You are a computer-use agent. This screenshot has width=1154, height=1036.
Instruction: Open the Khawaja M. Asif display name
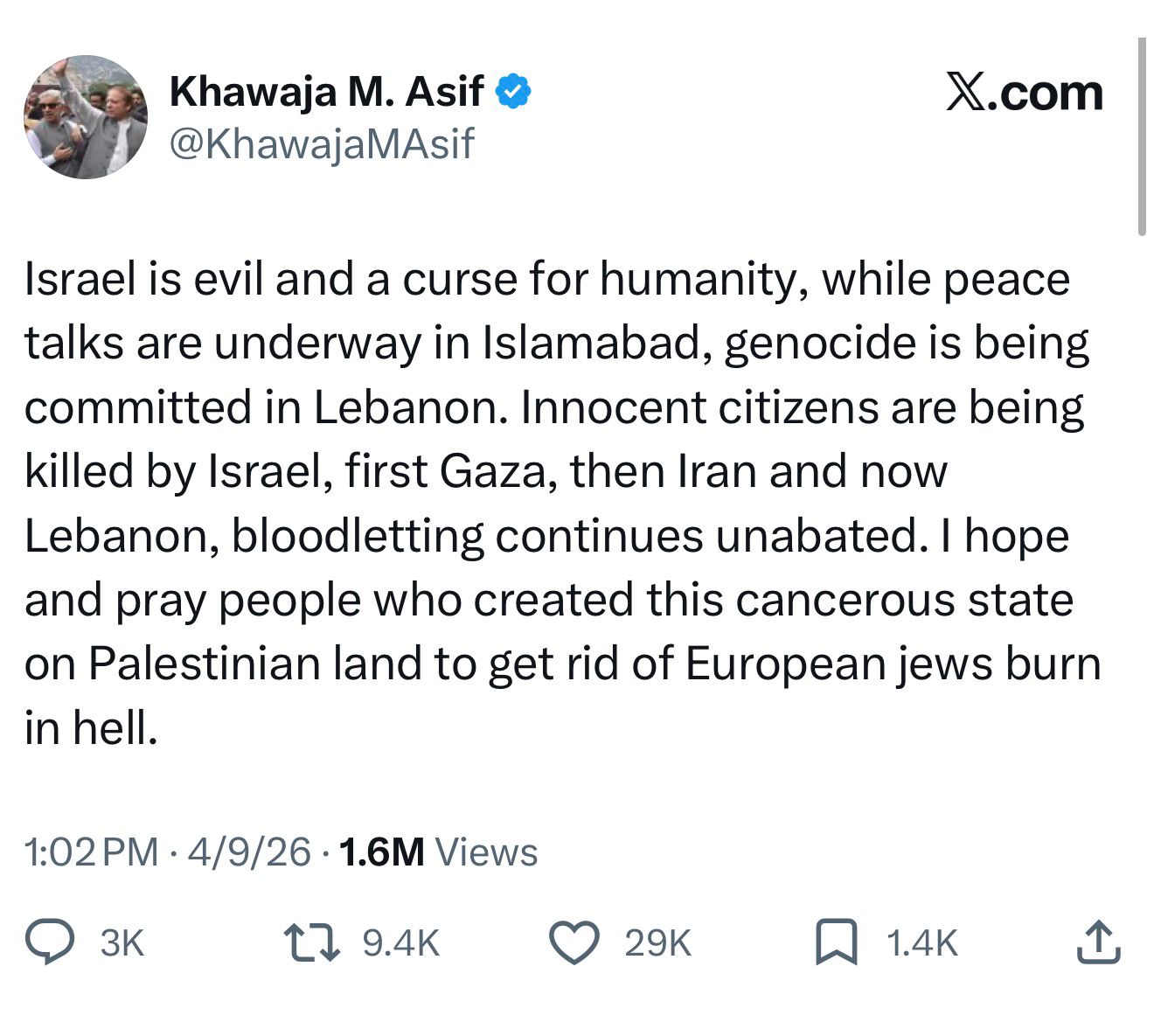click(325, 91)
